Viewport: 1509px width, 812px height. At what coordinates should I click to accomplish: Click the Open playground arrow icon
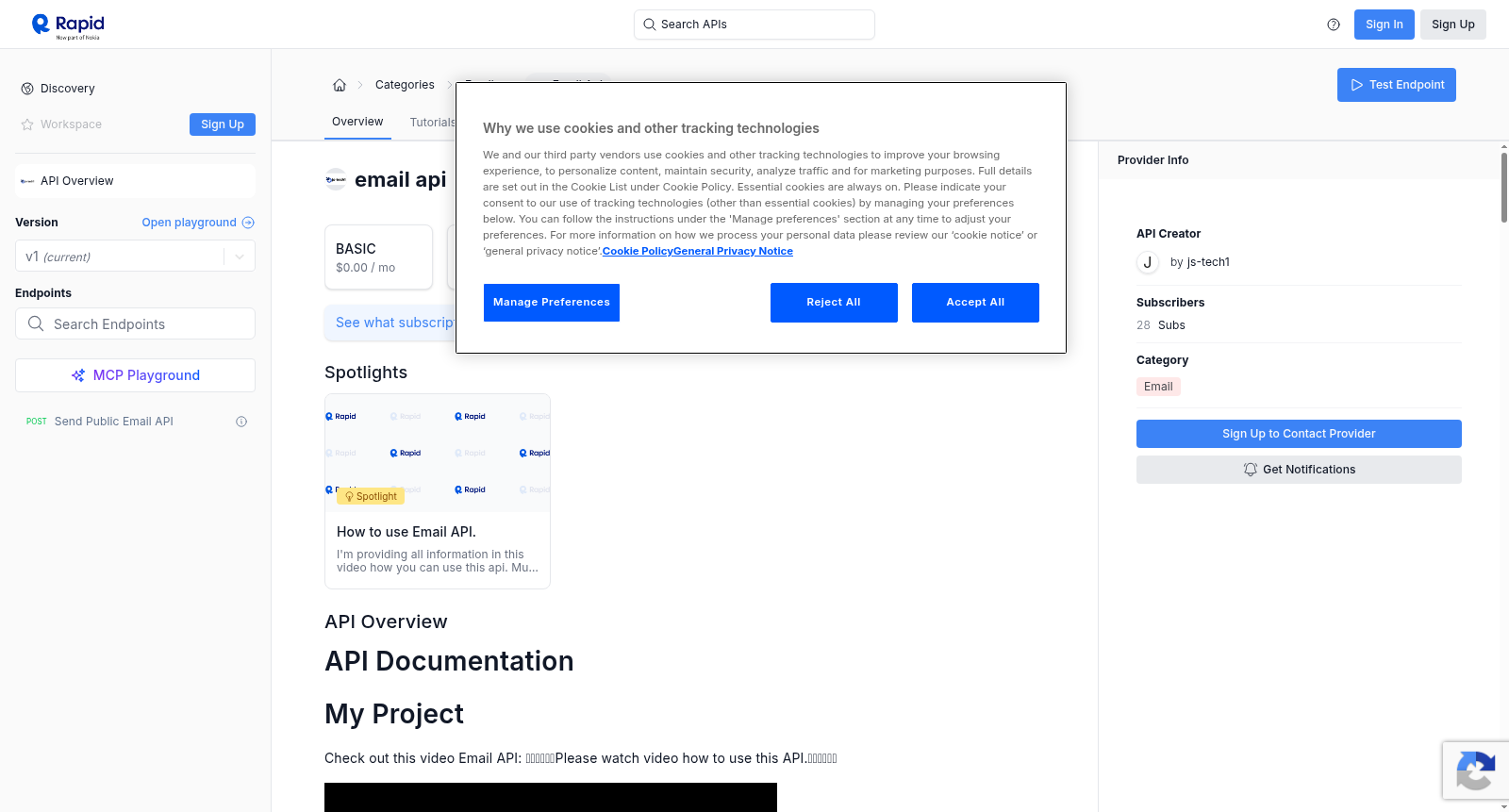(248, 223)
